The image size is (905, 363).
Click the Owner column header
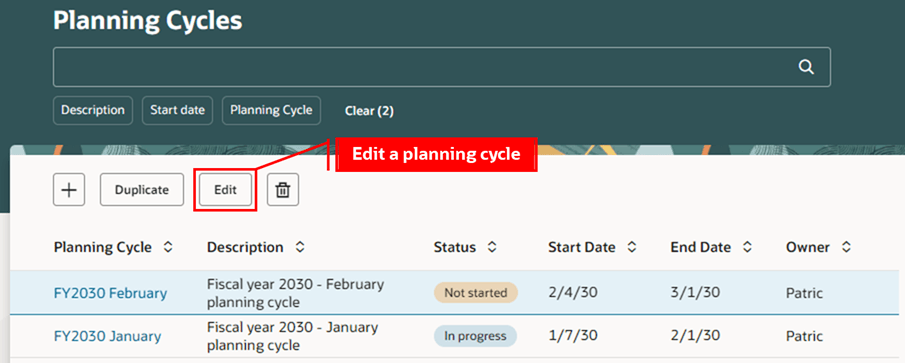pos(808,248)
